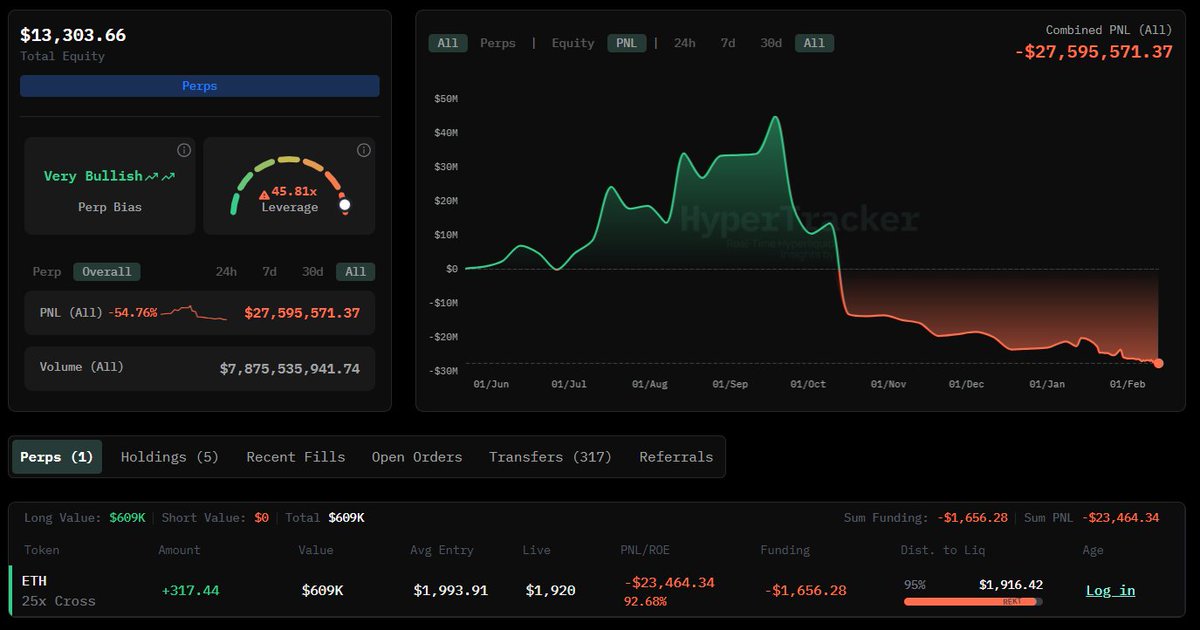Switch to Transfers (317) tab
1200x630 pixels.
(x=550, y=457)
